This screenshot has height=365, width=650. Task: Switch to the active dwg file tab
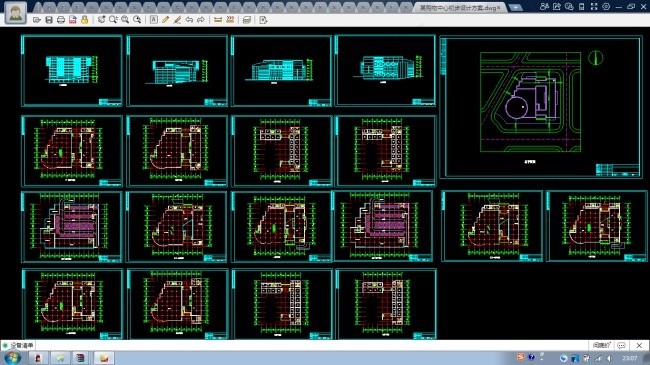point(459,7)
